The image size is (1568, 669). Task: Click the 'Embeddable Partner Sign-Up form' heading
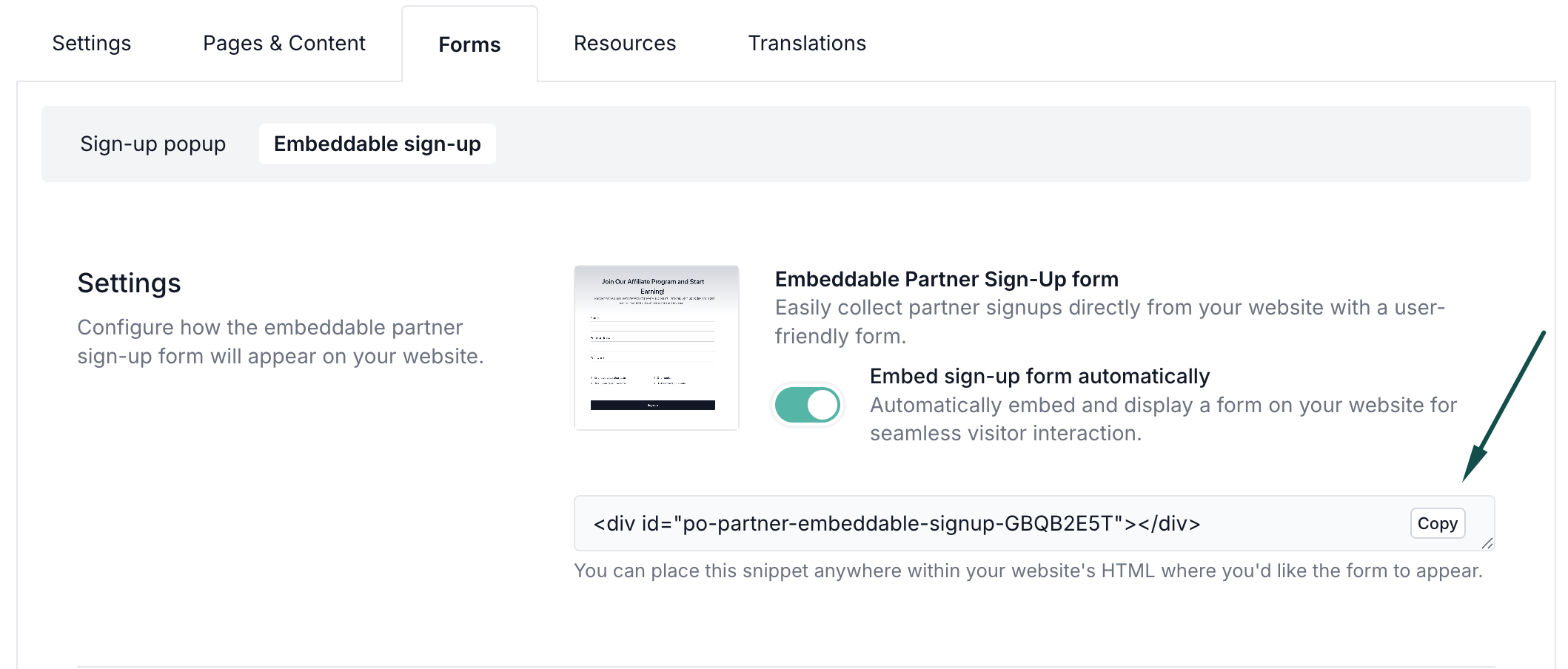pos(946,279)
